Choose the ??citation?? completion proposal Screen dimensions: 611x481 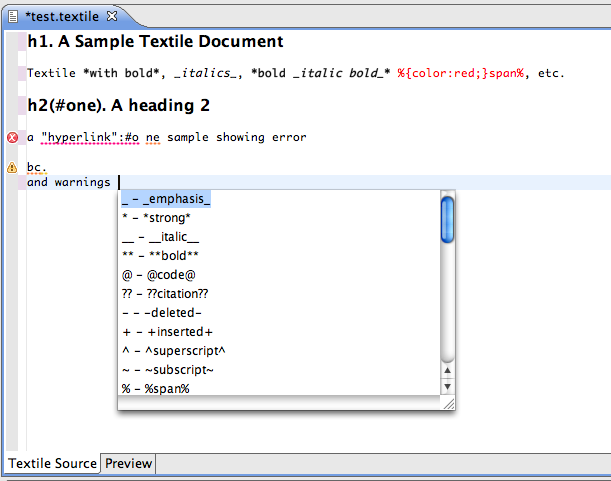[x=279, y=294]
